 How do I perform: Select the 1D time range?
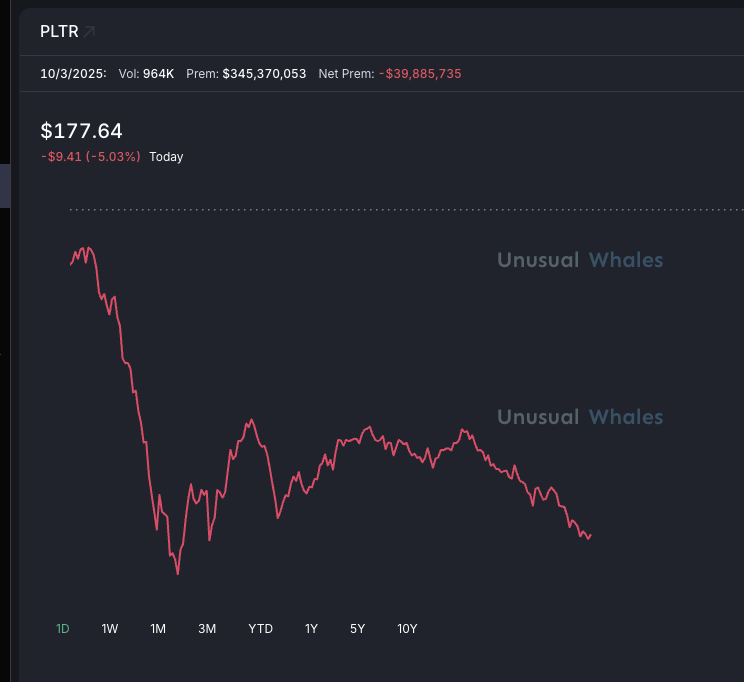[63, 629]
